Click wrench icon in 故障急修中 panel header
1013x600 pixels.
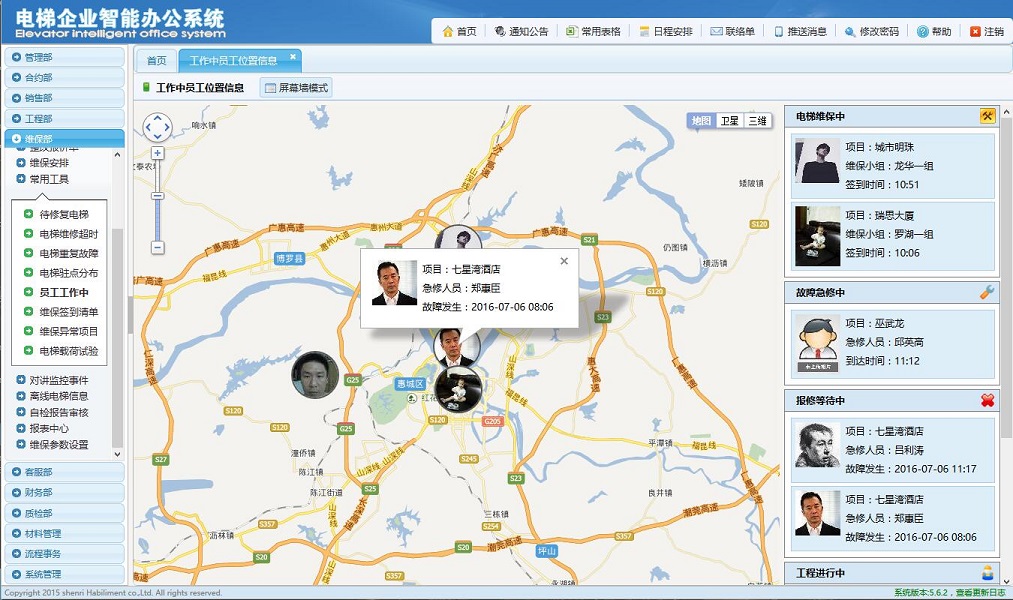click(987, 293)
